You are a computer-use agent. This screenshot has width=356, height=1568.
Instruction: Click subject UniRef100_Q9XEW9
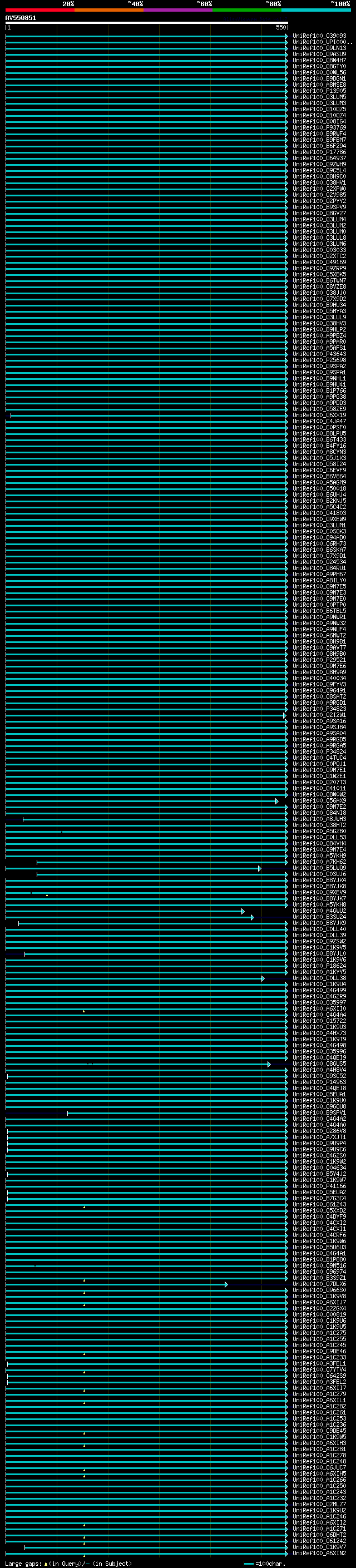point(319,519)
